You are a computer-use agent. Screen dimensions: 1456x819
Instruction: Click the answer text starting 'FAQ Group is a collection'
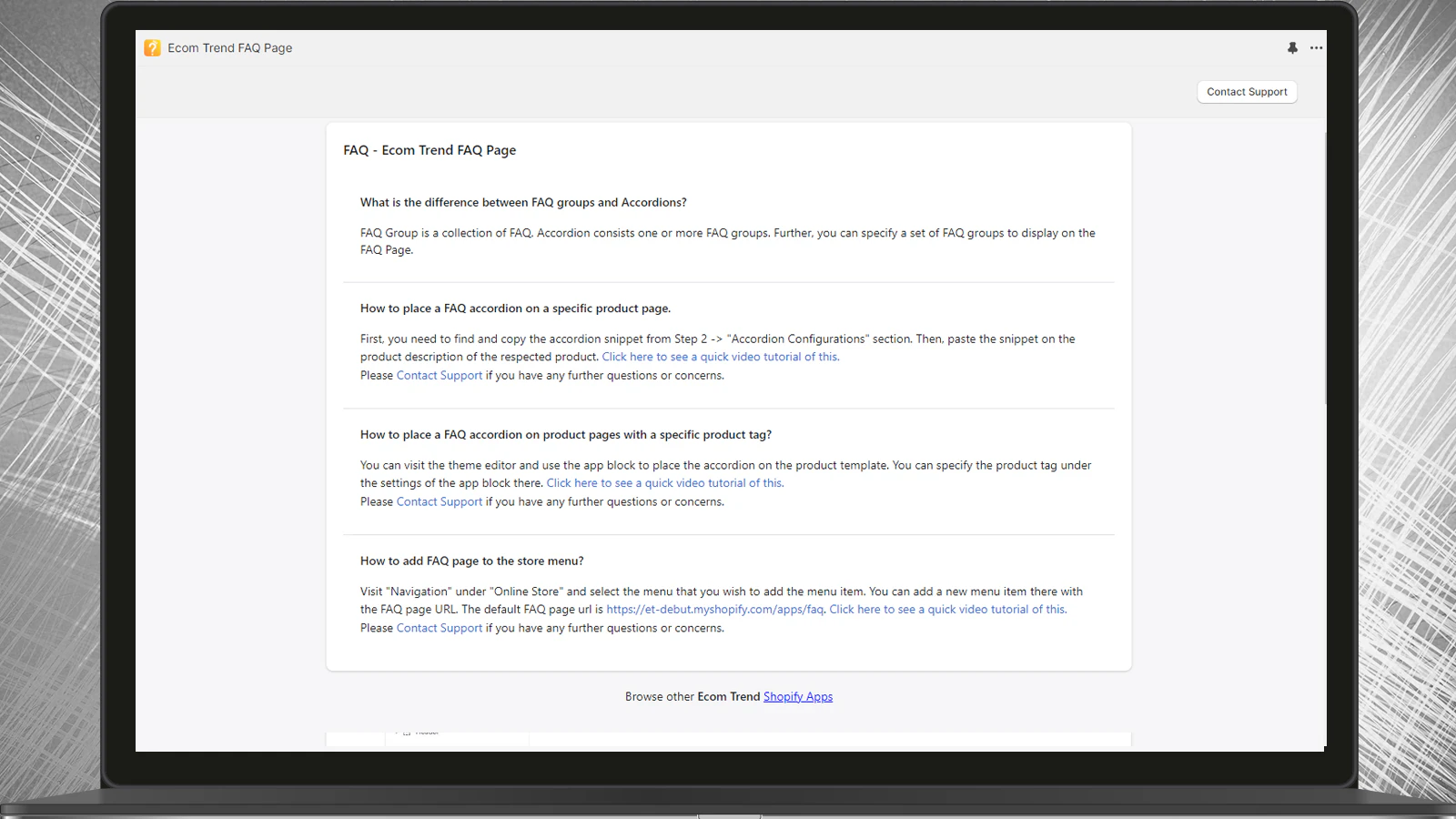pos(728,241)
